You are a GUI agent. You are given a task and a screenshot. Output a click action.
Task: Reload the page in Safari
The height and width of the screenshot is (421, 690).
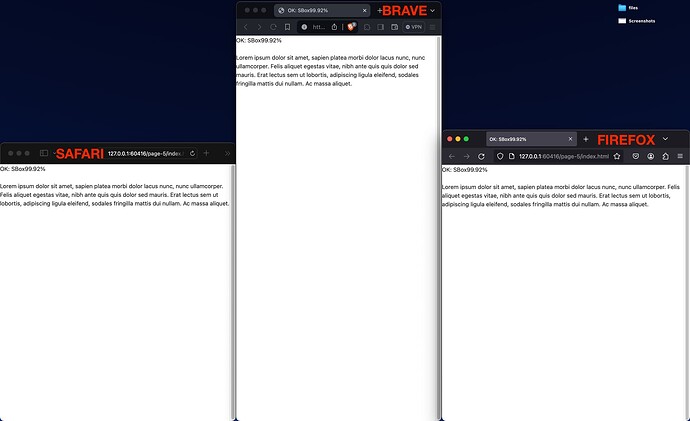[x=192, y=154]
